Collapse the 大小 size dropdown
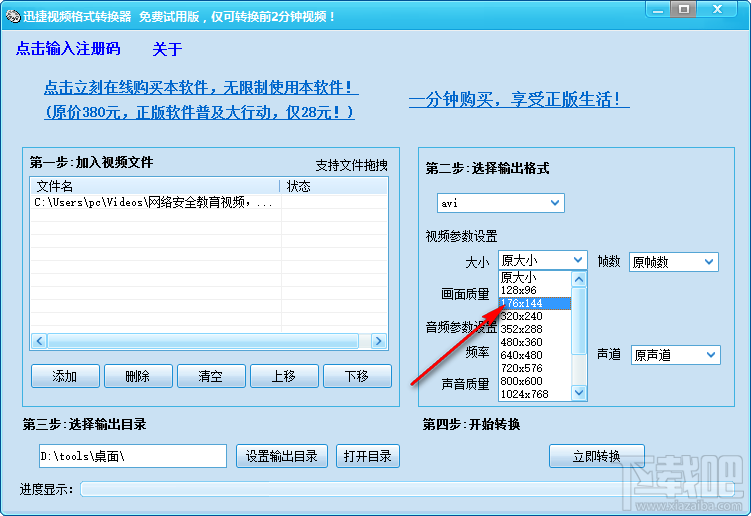This screenshot has width=751, height=516. coord(578,260)
